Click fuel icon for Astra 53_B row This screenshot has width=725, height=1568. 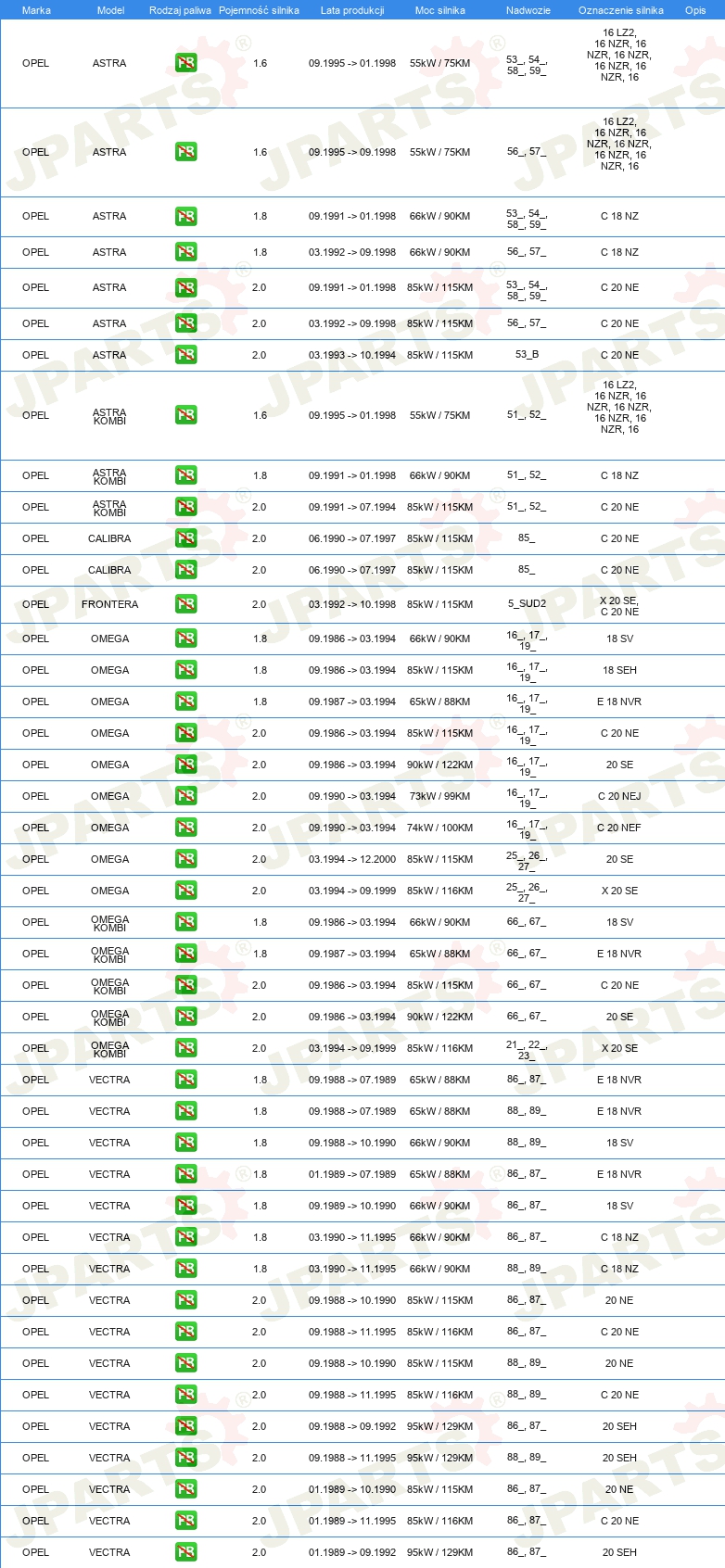(x=185, y=355)
